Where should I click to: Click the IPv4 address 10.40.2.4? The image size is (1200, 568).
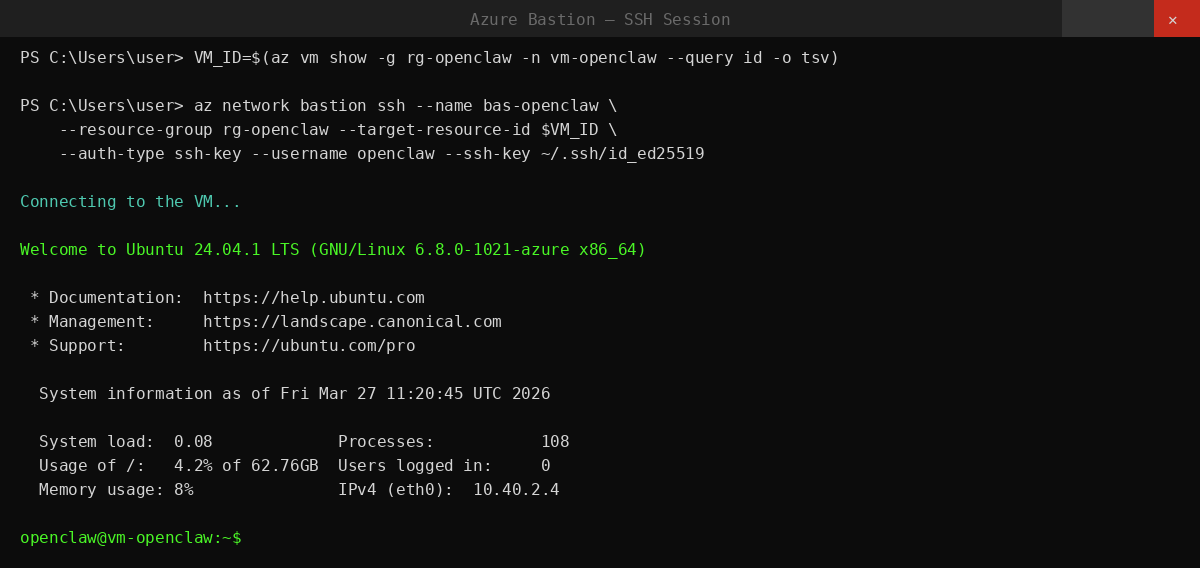pyautogui.click(x=516, y=490)
